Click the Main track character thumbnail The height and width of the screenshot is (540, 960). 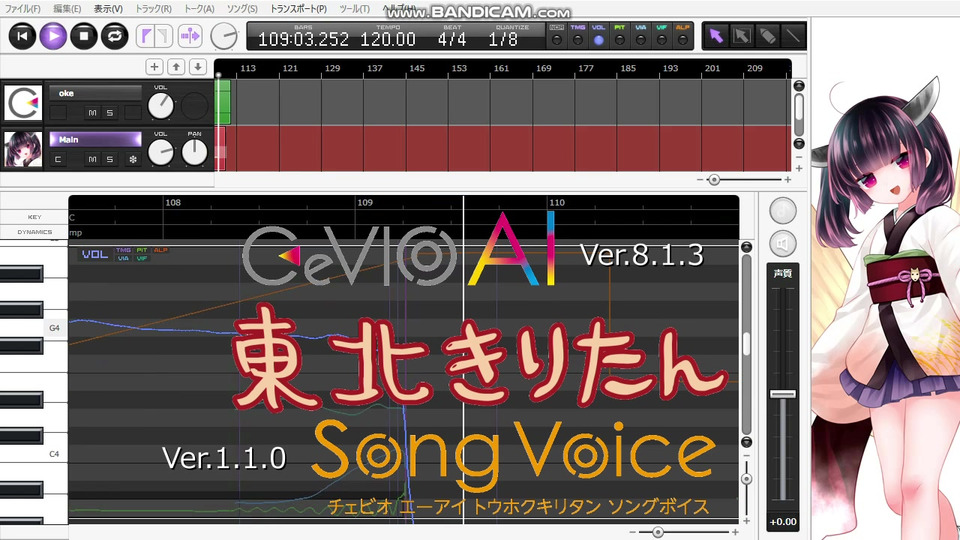[23, 149]
